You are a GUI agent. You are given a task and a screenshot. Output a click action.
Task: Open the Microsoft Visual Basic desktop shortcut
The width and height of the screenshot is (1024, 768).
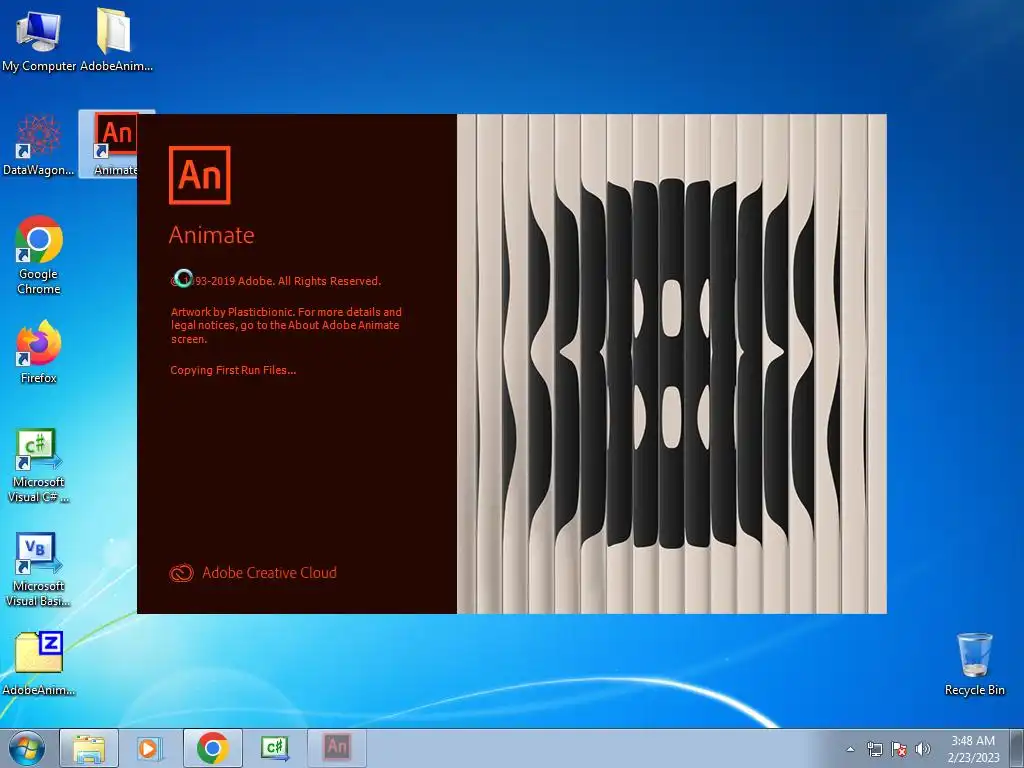39,569
